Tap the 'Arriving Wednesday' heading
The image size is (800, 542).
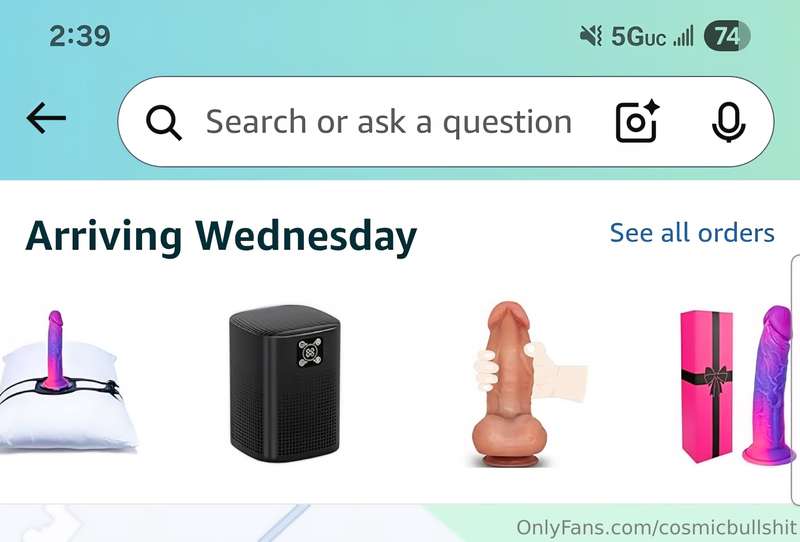click(221, 236)
